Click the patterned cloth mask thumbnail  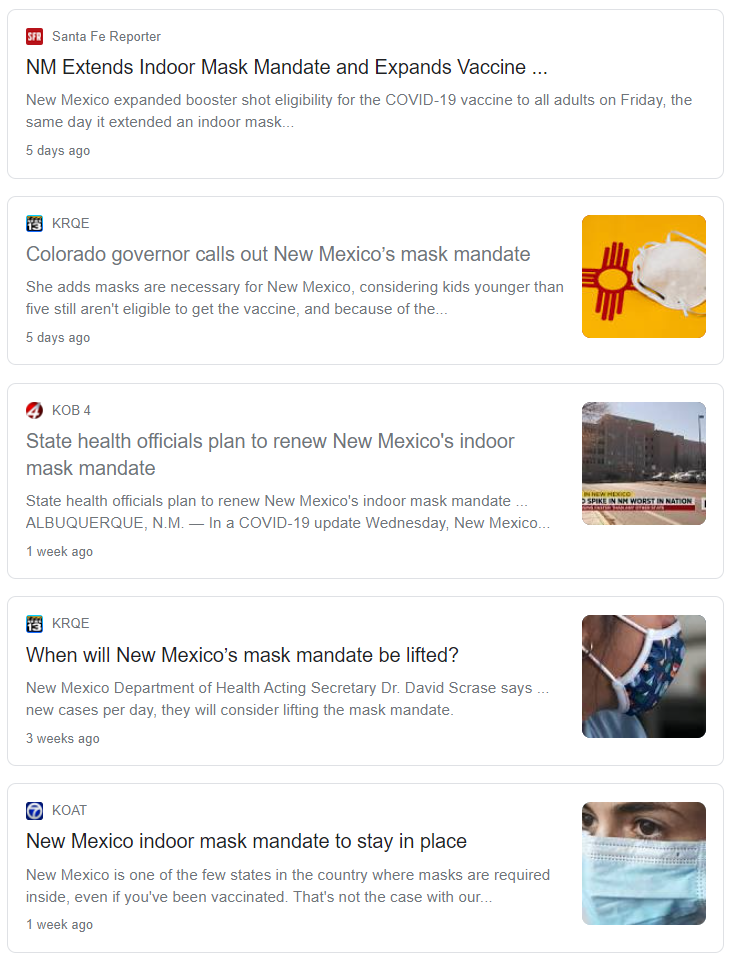tap(644, 677)
